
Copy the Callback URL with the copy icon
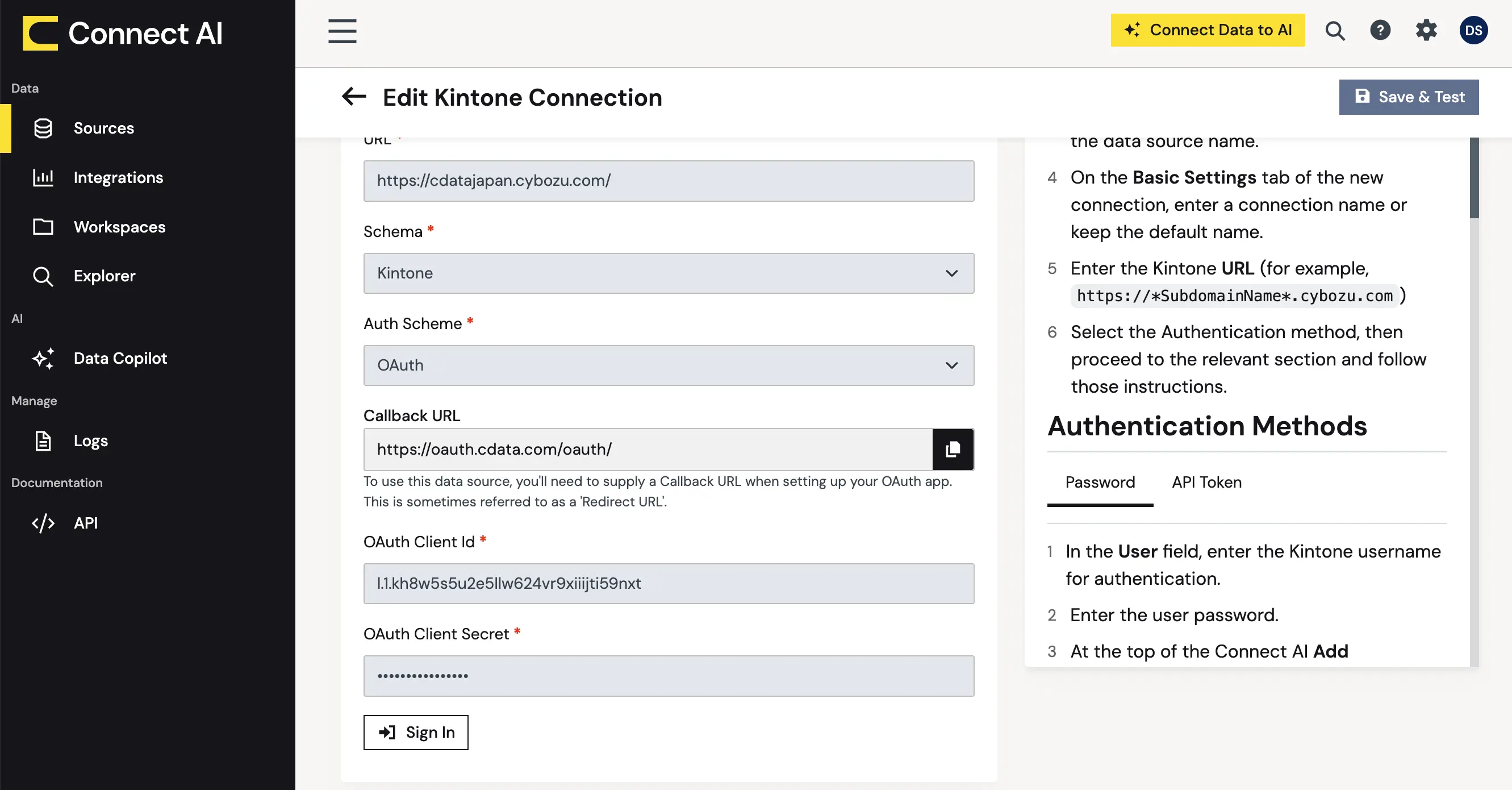(953, 450)
